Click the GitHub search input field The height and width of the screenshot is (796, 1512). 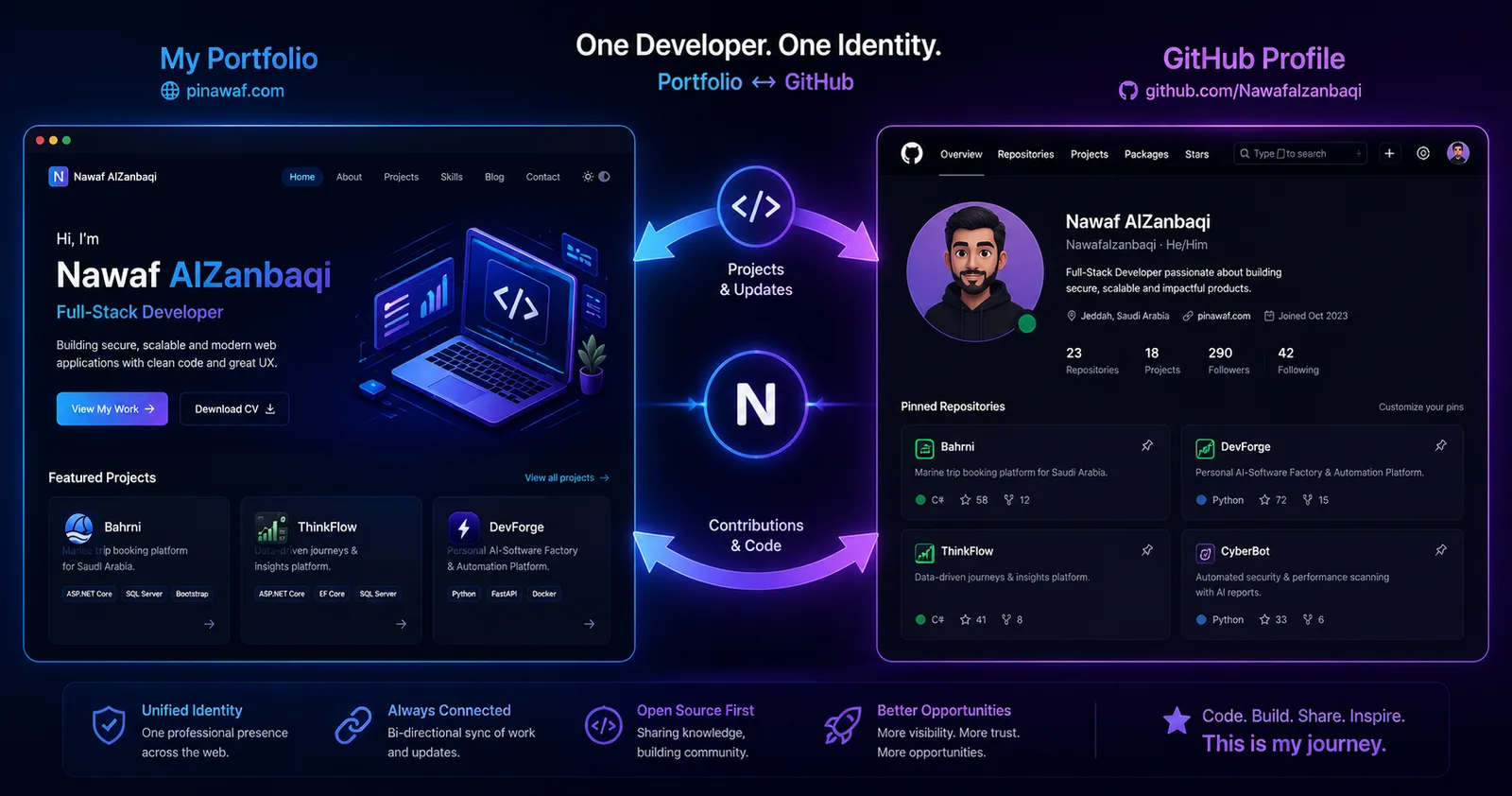point(1300,153)
